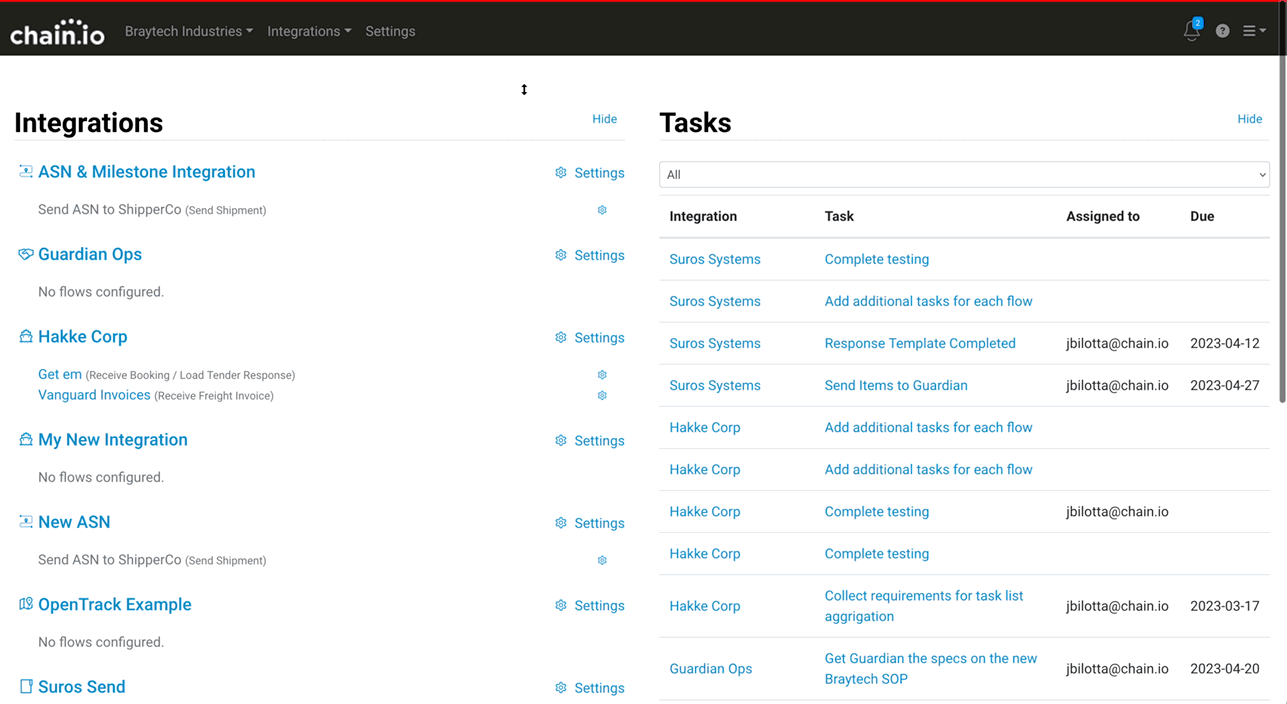
Task: Click the gear icon for Get em flow
Action: [602, 375]
